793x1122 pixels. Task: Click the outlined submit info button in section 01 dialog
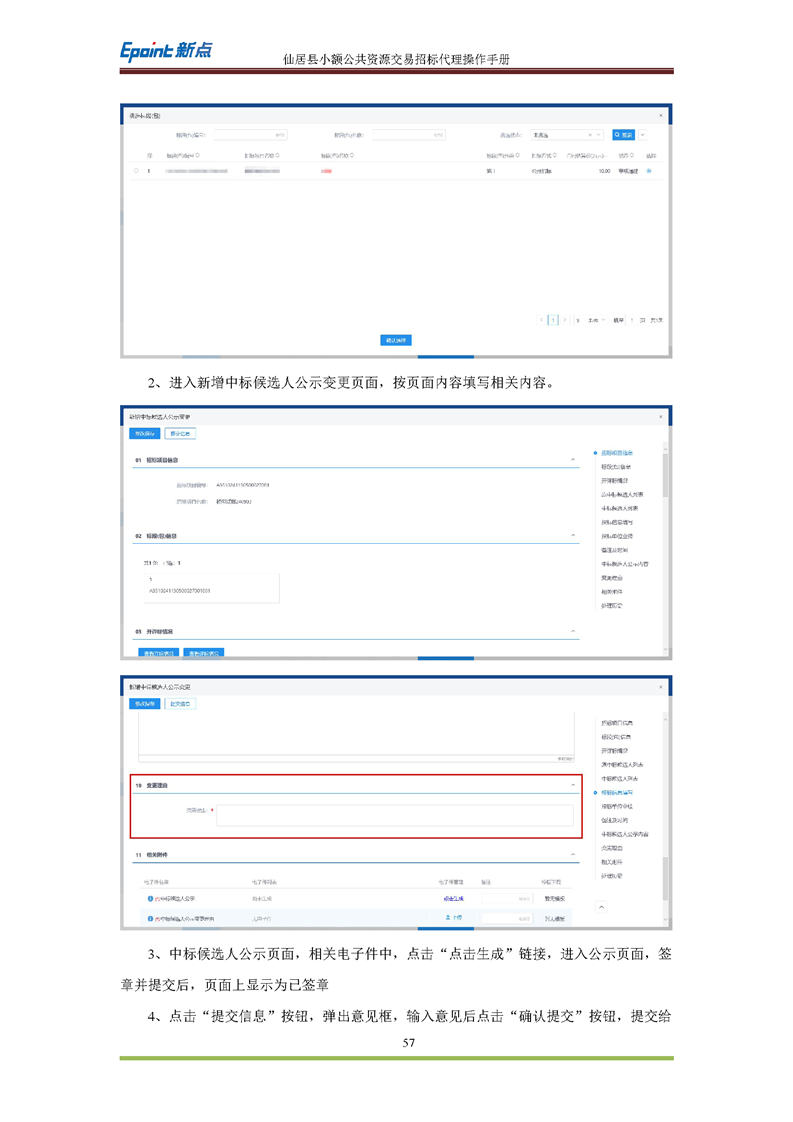pos(180,433)
